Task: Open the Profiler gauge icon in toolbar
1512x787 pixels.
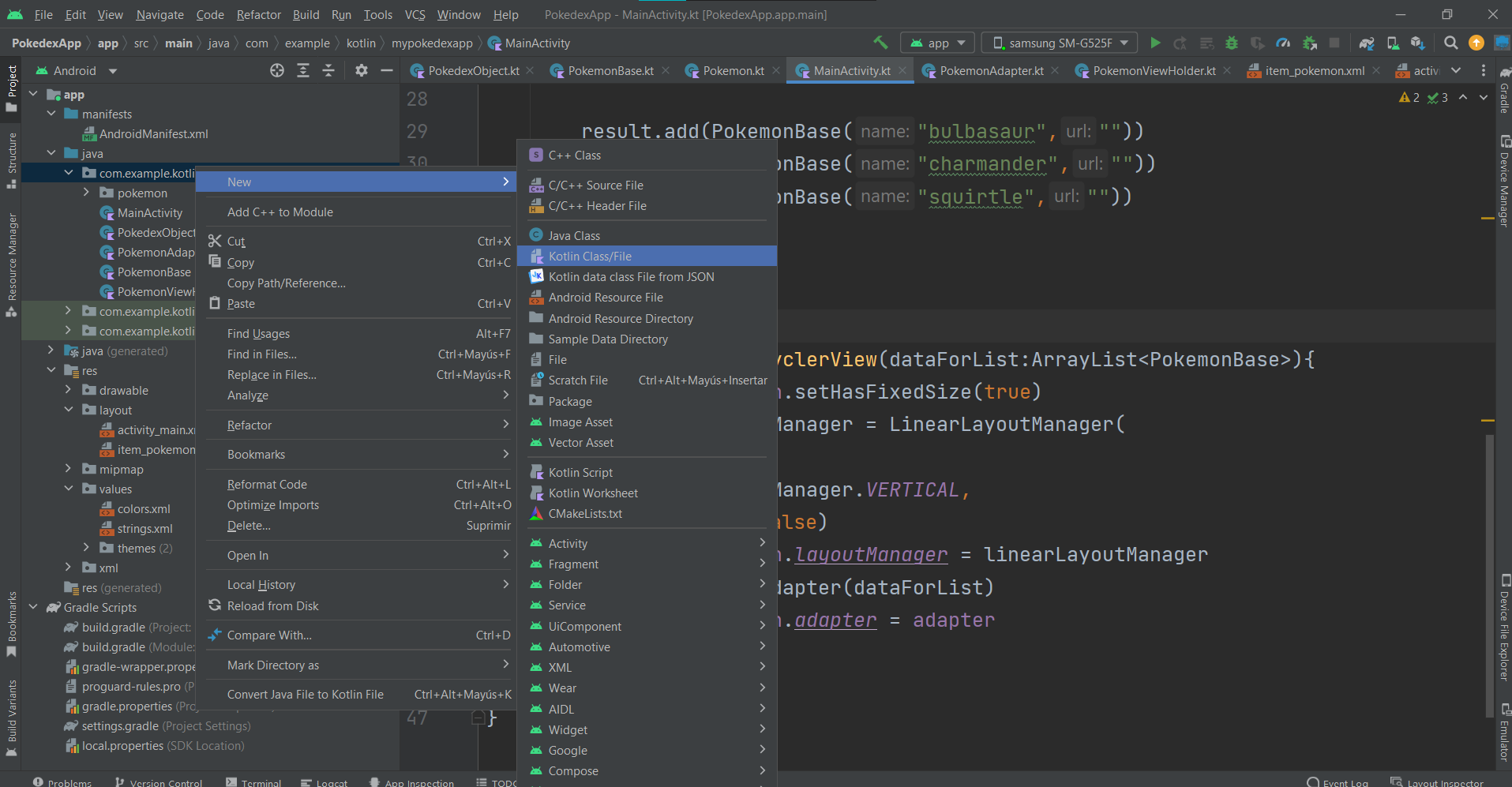Action: tap(1283, 43)
